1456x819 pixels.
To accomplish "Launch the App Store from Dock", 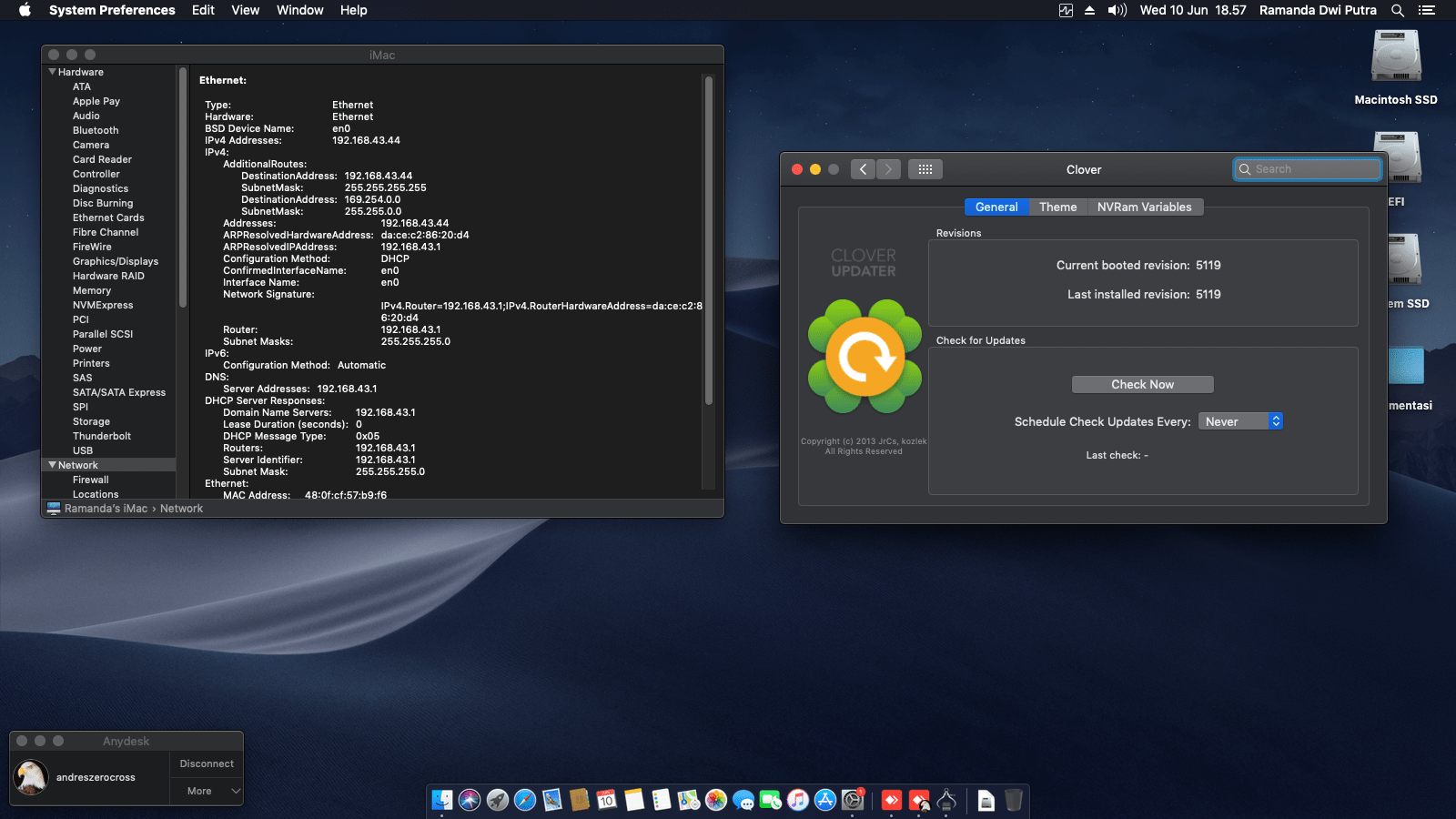I will 825,800.
